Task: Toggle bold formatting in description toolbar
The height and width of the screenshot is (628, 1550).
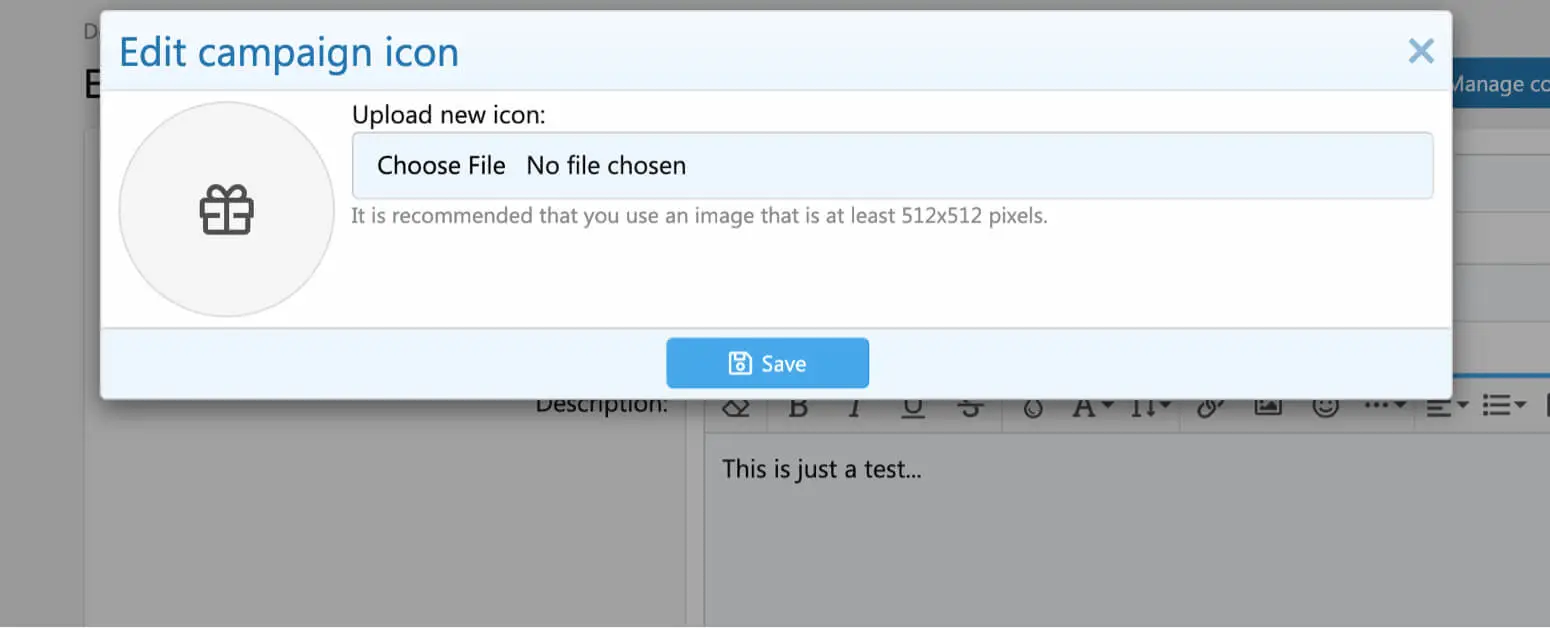Action: coord(798,407)
